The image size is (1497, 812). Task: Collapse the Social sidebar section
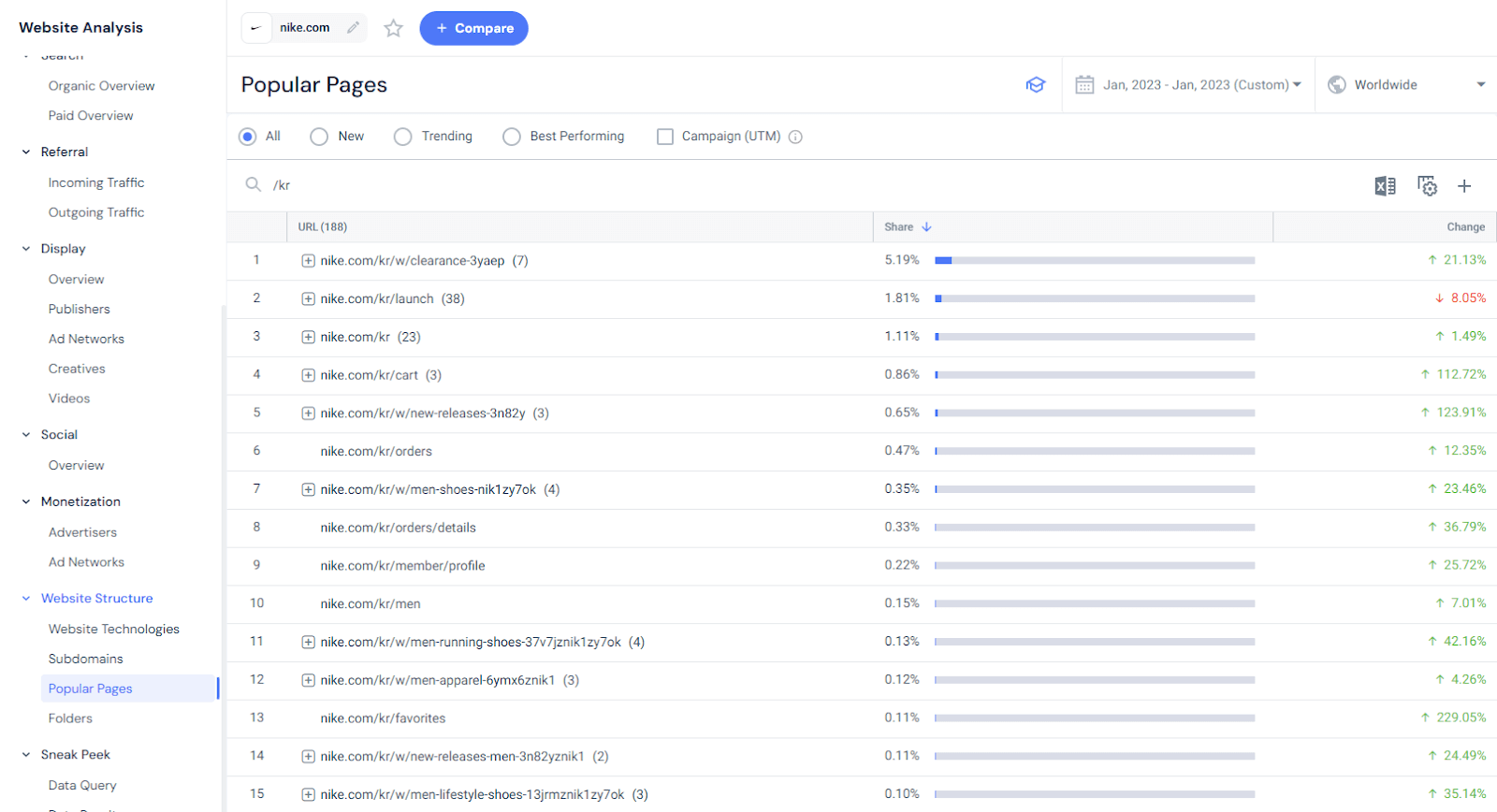coord(26,434)
